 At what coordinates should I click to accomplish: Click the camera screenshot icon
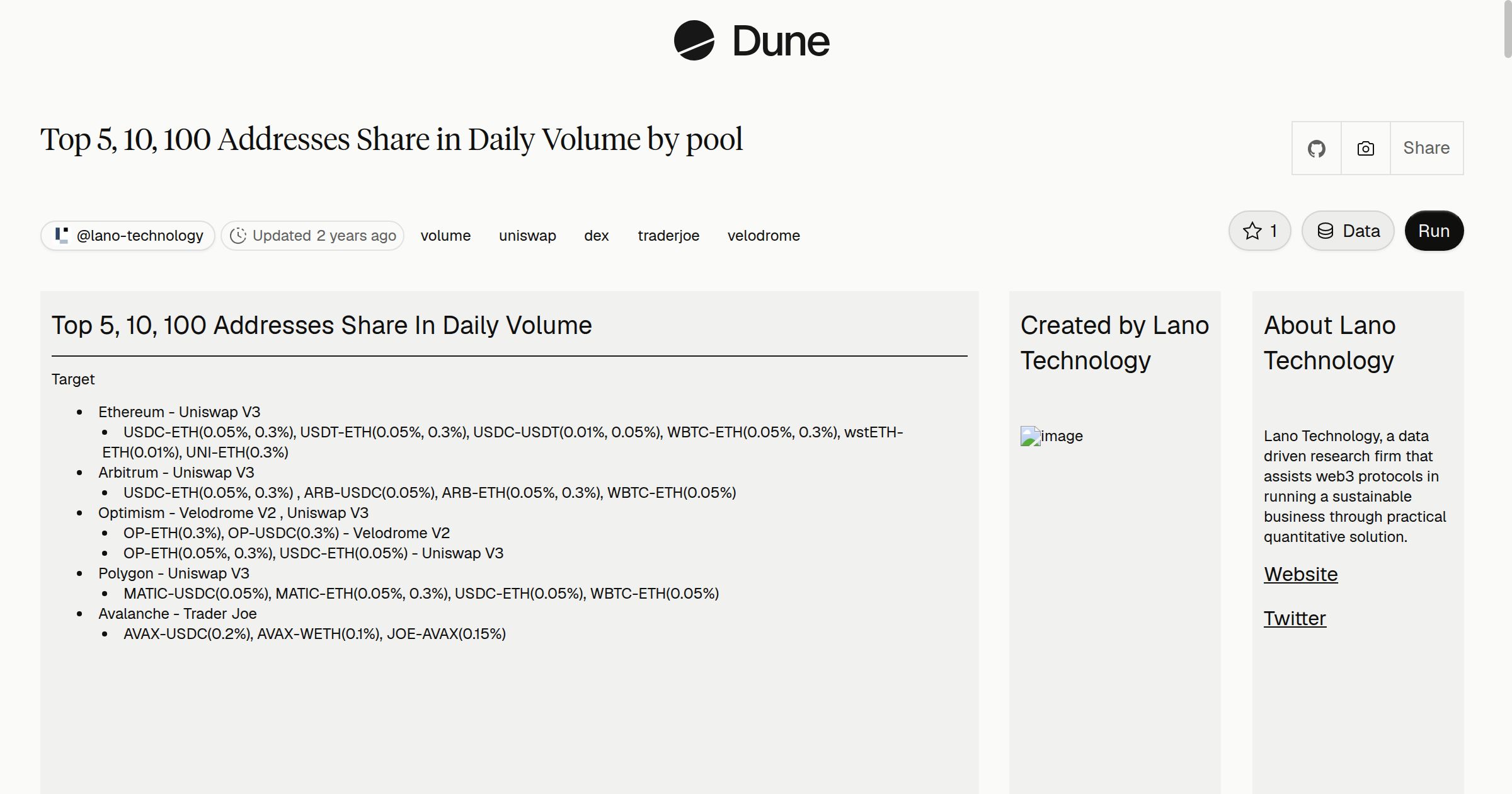click(x=1365, y=148)
